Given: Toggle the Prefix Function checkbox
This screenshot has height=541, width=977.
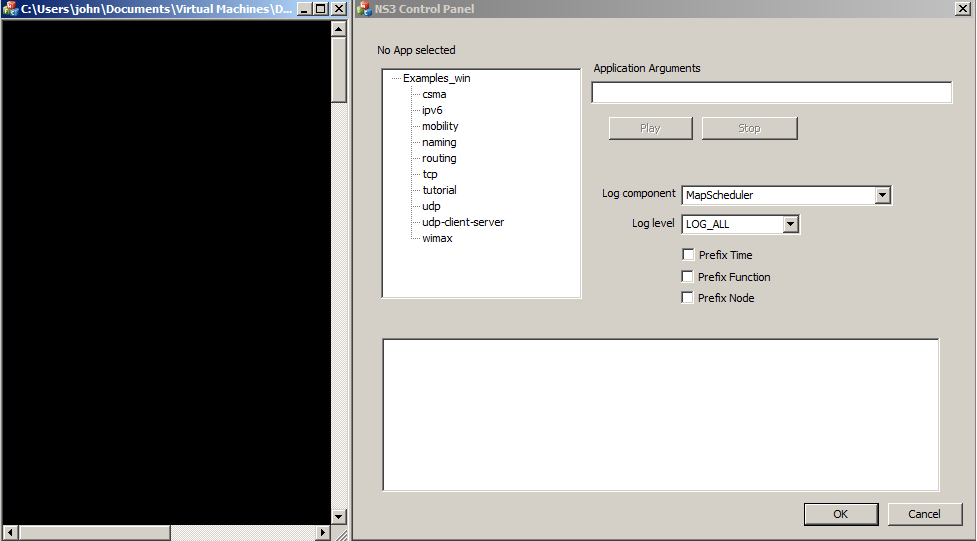Looking at the screenshot, I should [687, 276].
